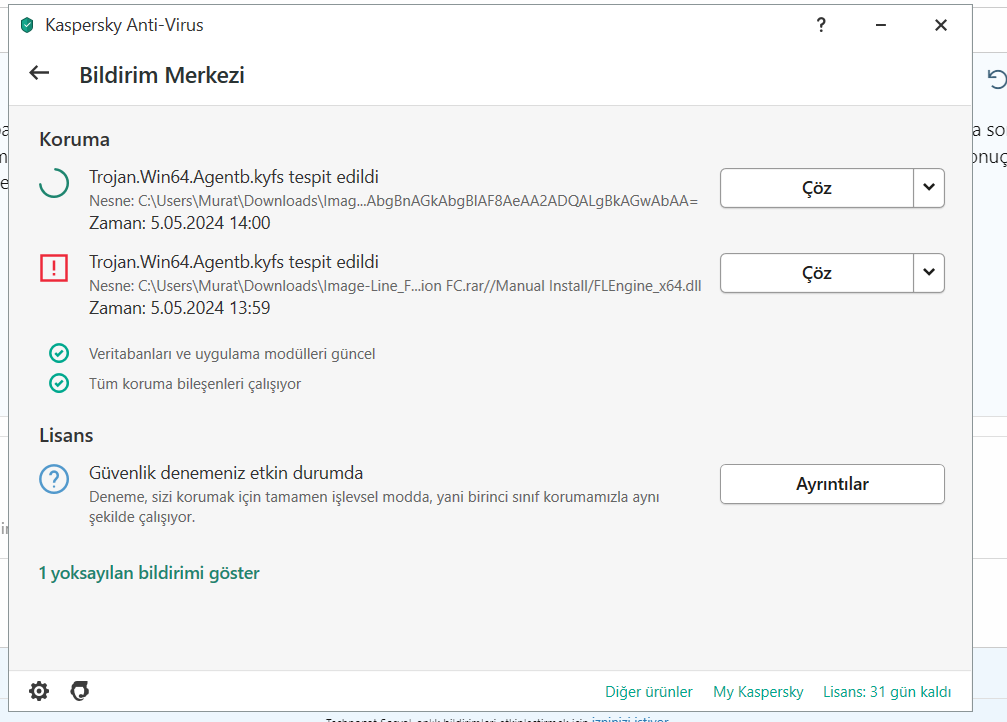The image size is (1007, 722).
Task: Click the refresh icon in background window
Action: [x=997, y=79]
